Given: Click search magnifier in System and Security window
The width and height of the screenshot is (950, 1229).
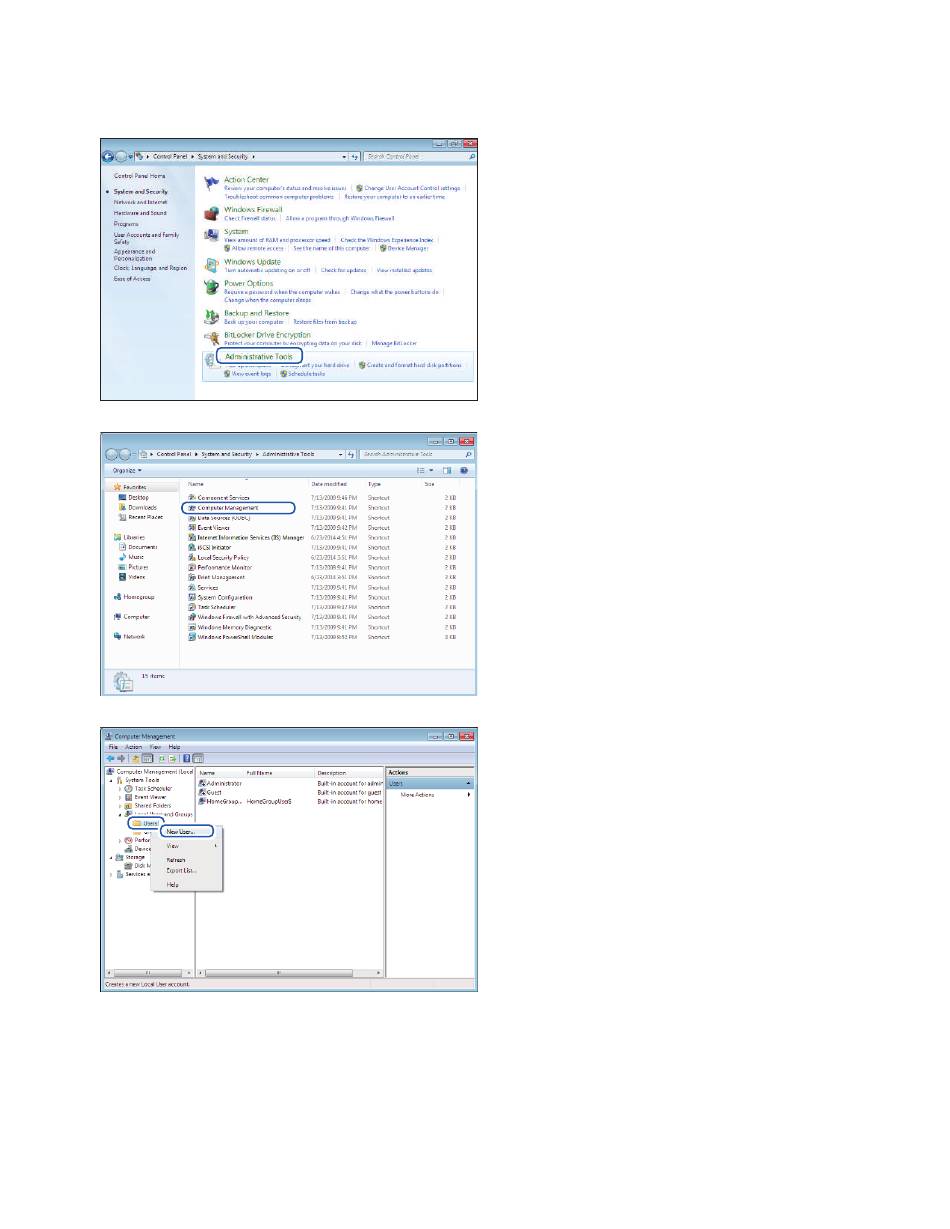Looking at the screenshot, I should click(472, 157).
